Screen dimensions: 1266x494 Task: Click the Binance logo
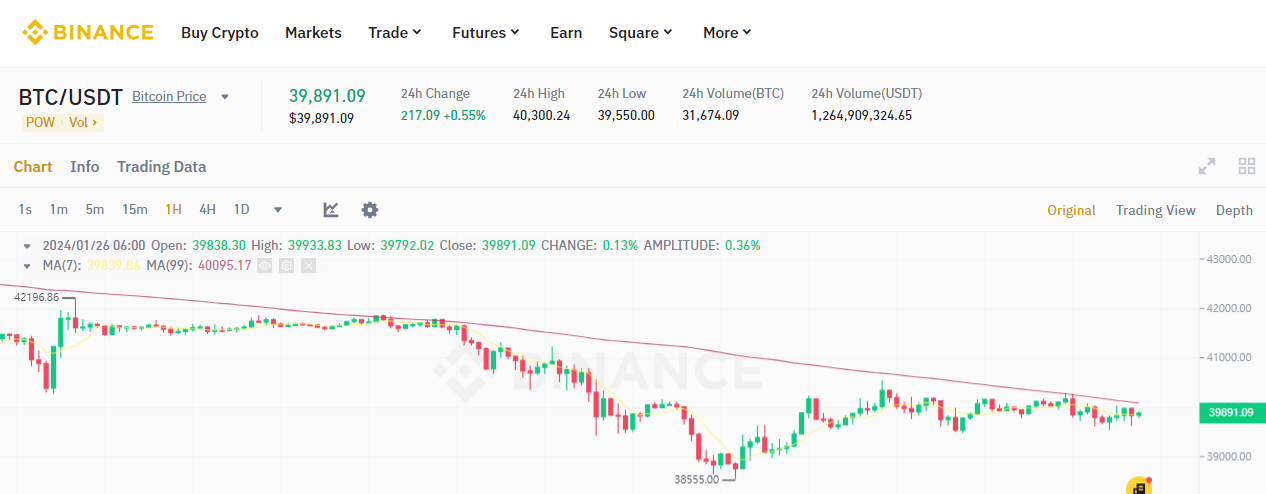[x=88, y=32]
